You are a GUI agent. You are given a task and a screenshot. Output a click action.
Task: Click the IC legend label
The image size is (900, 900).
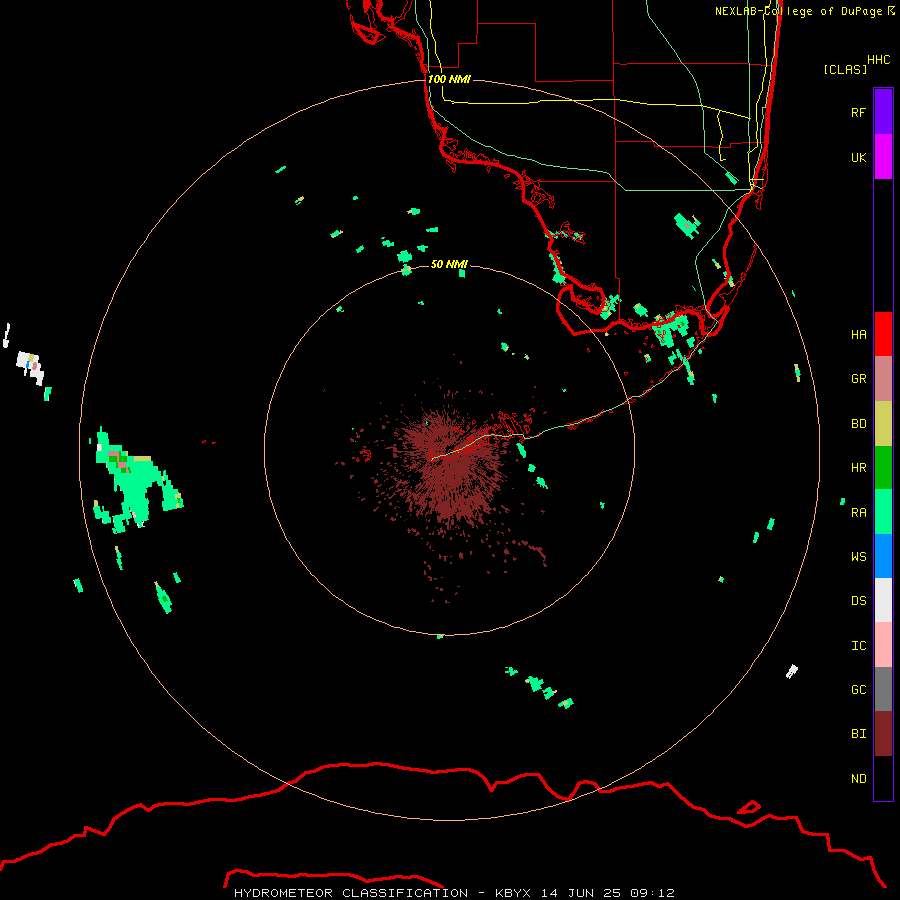point(858,645)
